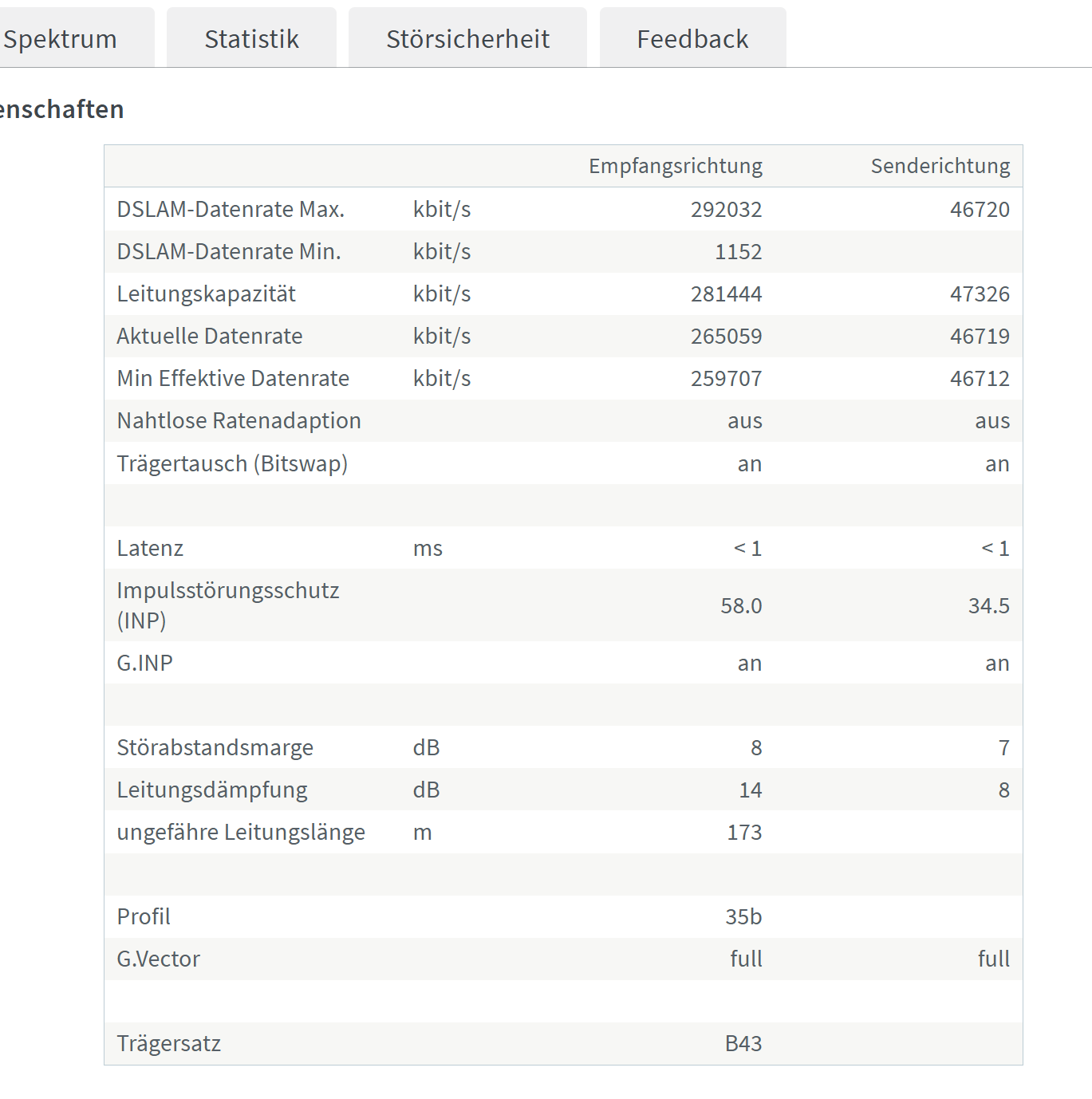
Task: Select the Trägertausch (Bitswap) label
Action: (232, 463)
